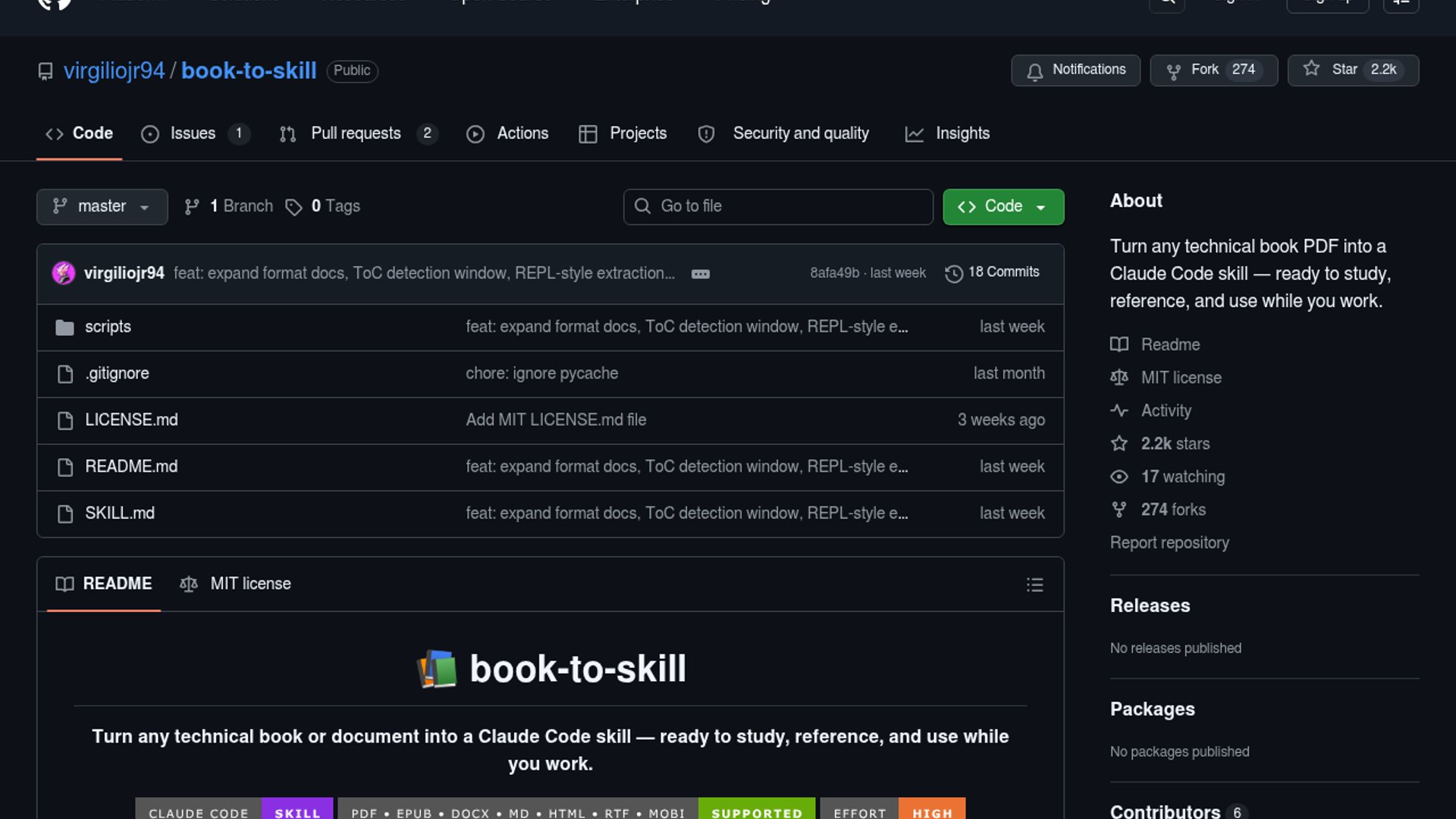The width and height of the screenshot is (1456, 819).
Task: Open the book-to-skill repository link
Action: [249, 71]
